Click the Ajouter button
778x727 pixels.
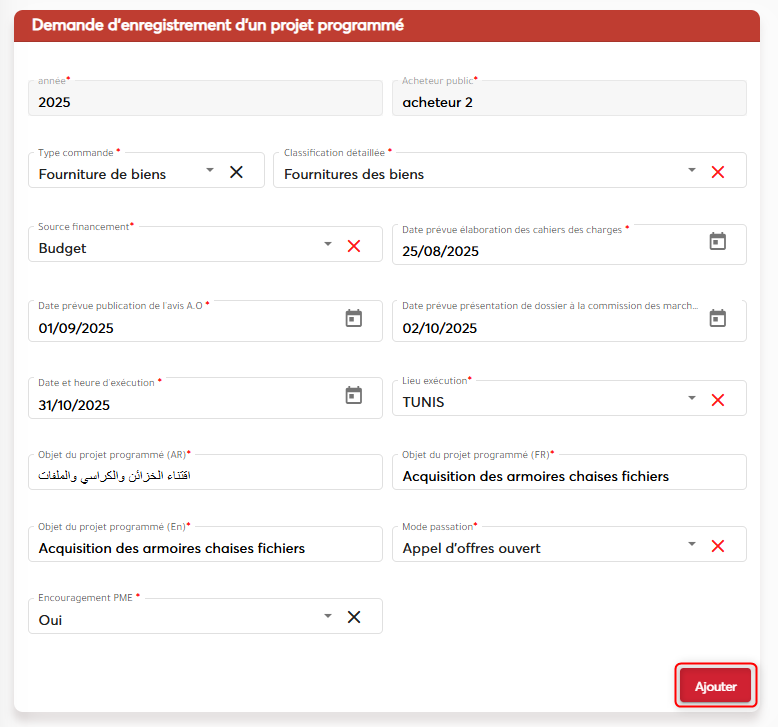click(715, 686)
